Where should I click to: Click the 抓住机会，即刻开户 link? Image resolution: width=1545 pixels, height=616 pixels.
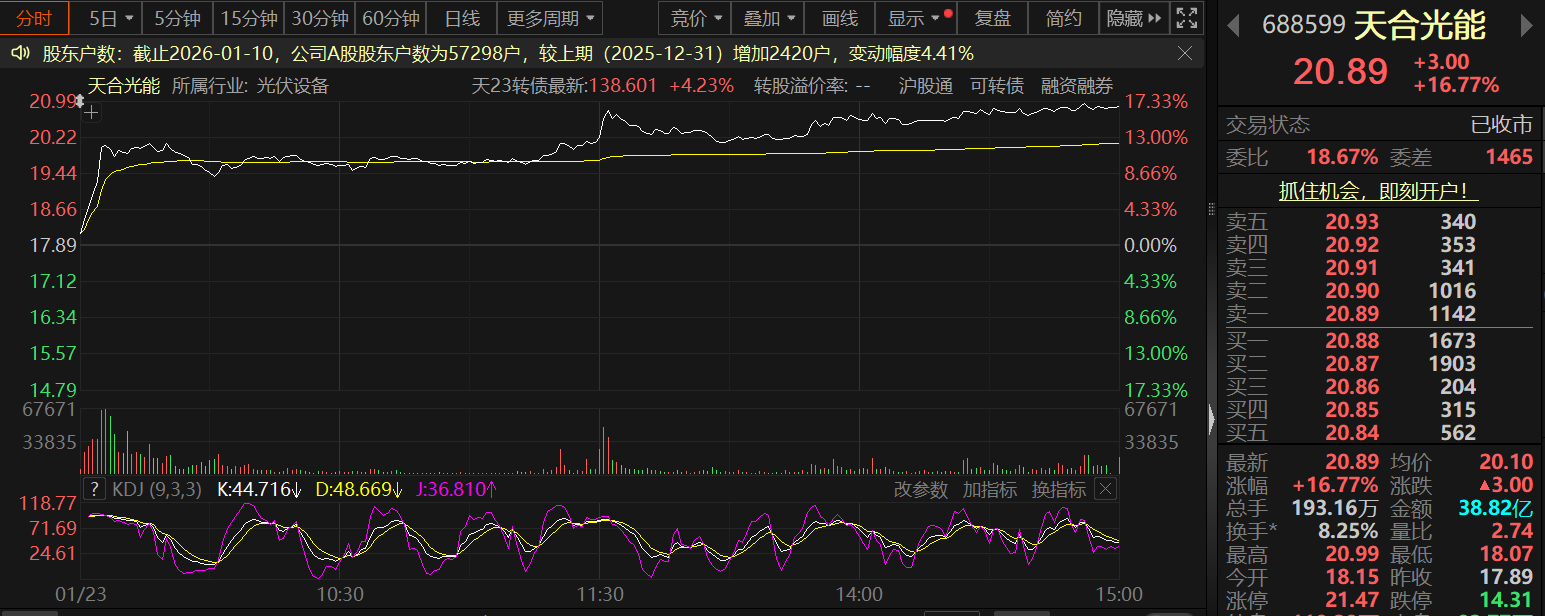click(x=1379, y=190)
